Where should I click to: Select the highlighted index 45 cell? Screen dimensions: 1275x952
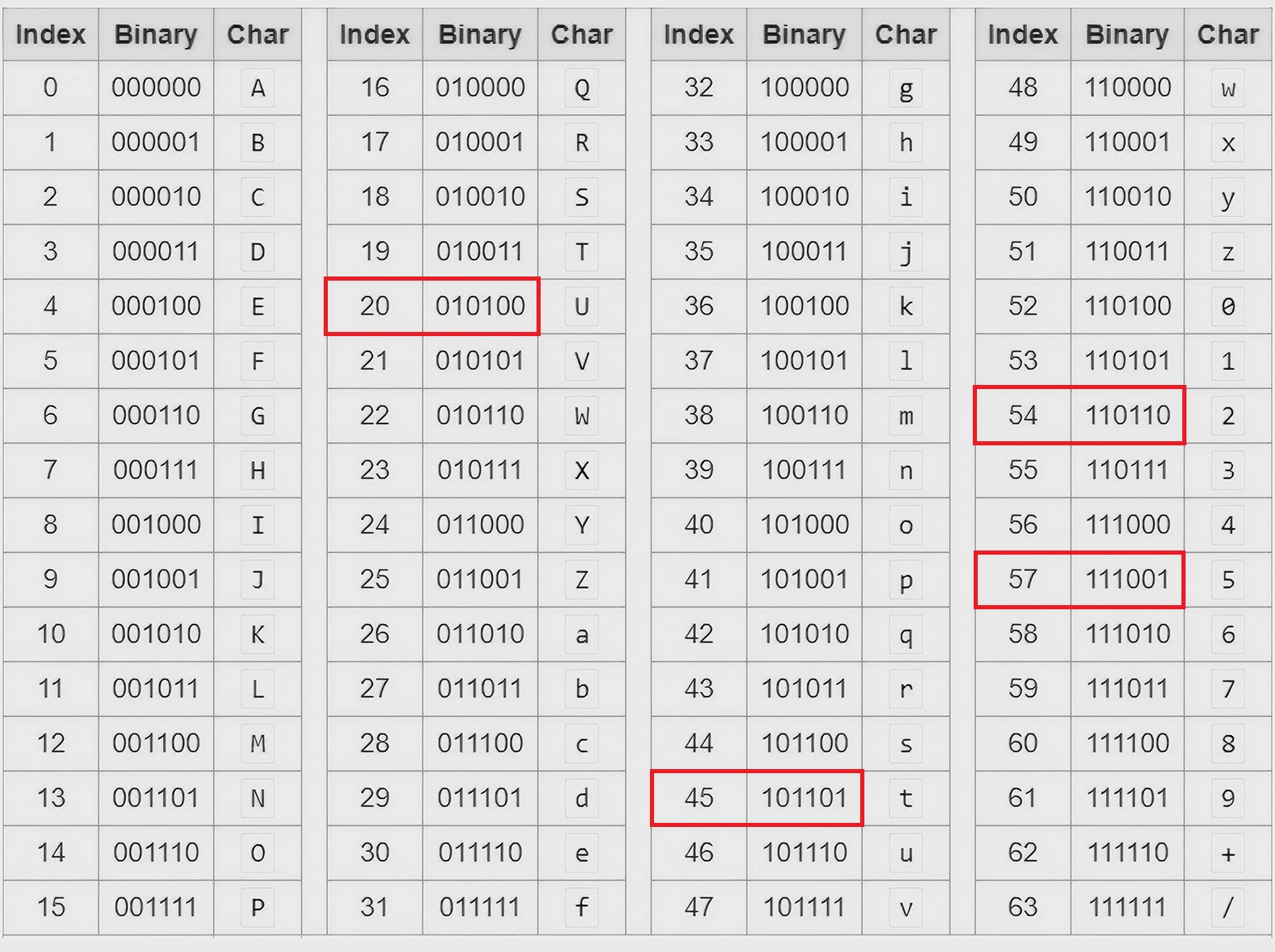(699, 798)
